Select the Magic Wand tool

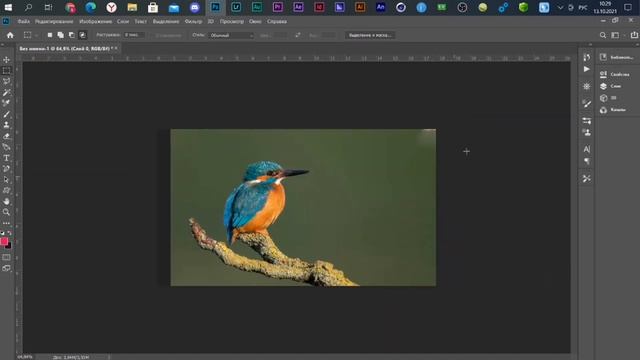pos(6,93)
